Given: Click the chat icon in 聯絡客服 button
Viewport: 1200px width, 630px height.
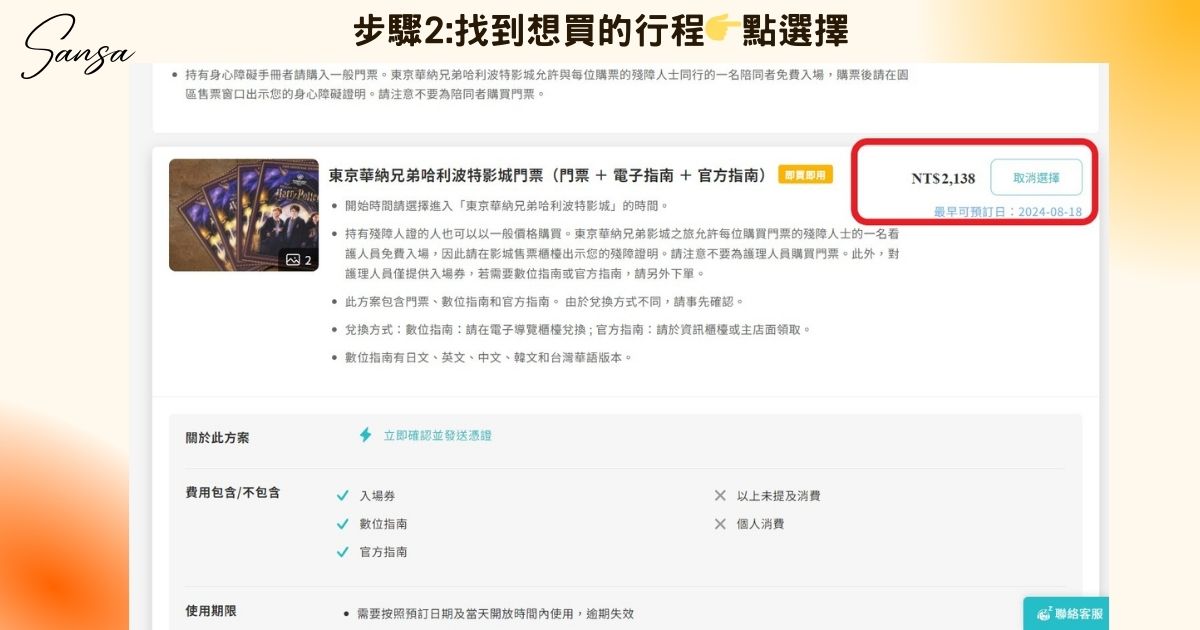Looking at the screenshot, I should pyautogui.click(x=1044, y=614).
